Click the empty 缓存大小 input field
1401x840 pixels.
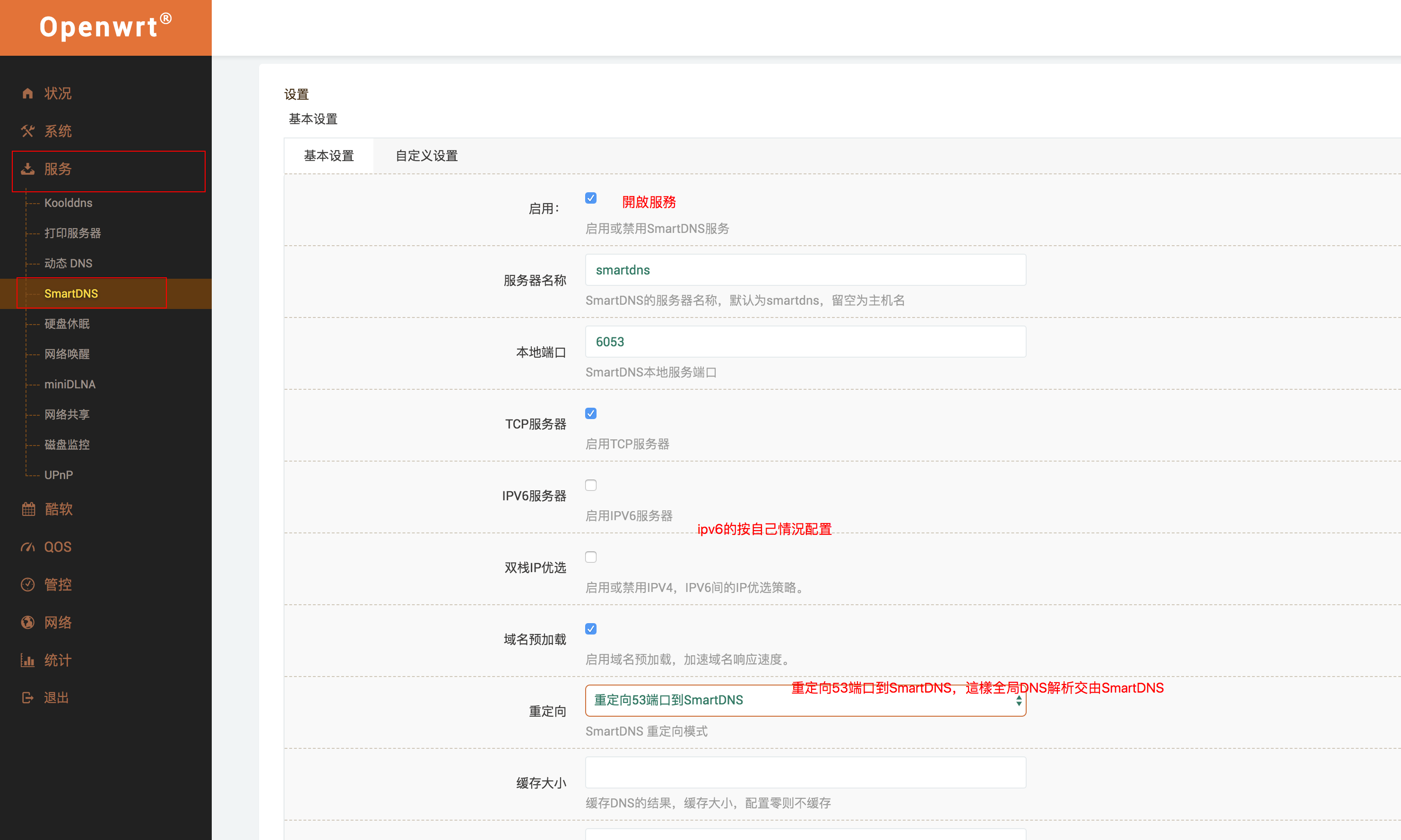[x=805, y=772]
